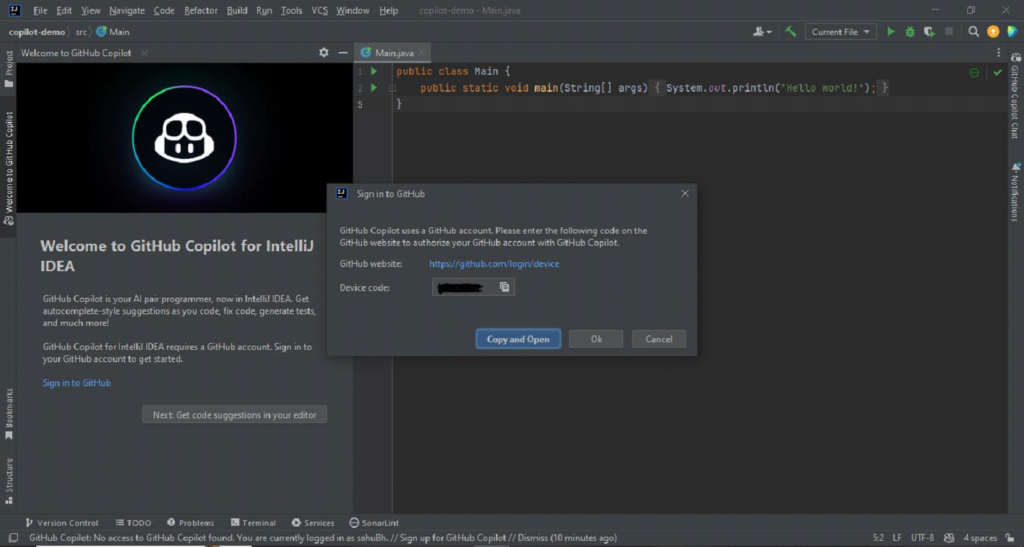Click the Build project hammer icon
Viewport: 1024px width, 547px height.
coord(790,31)
